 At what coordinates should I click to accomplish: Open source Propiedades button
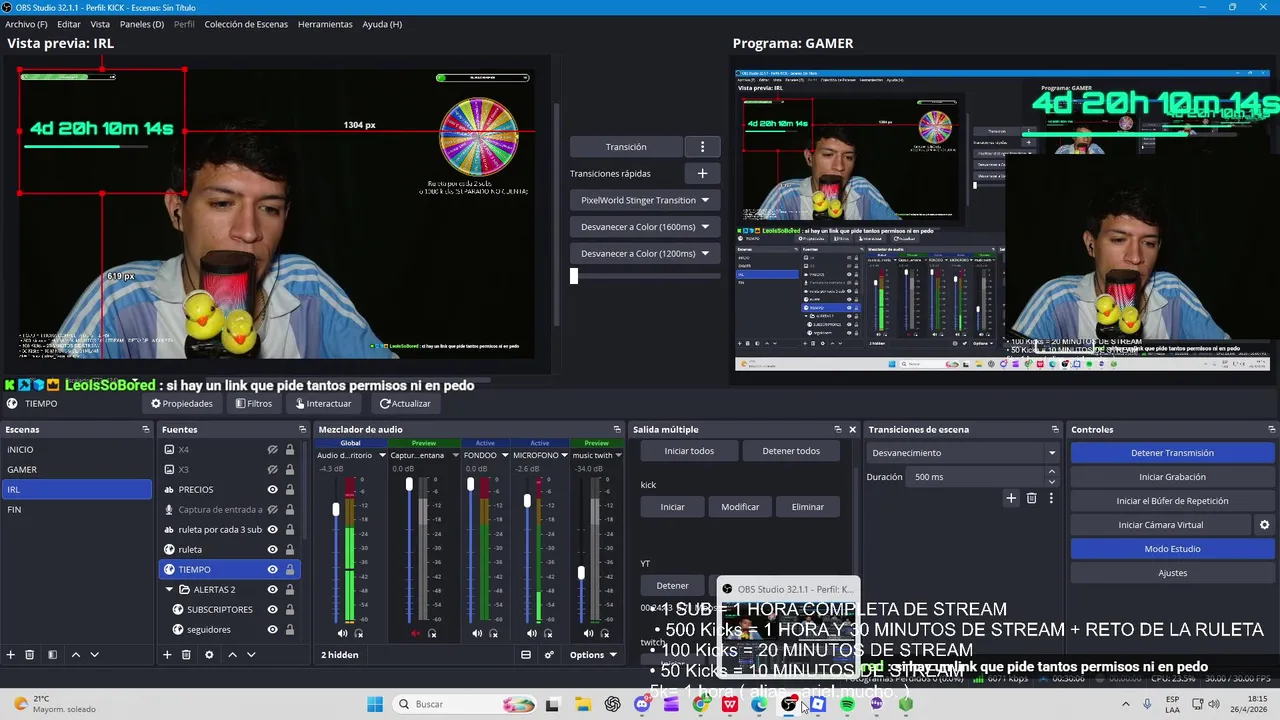[182, 404]
